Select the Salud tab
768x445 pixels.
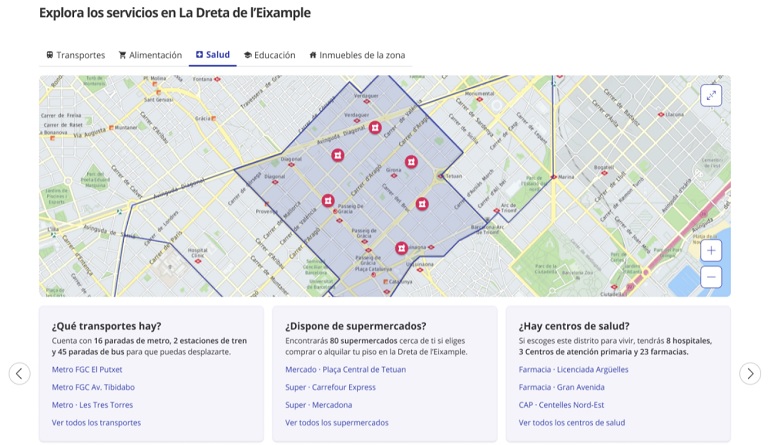(x=213, y=55)
